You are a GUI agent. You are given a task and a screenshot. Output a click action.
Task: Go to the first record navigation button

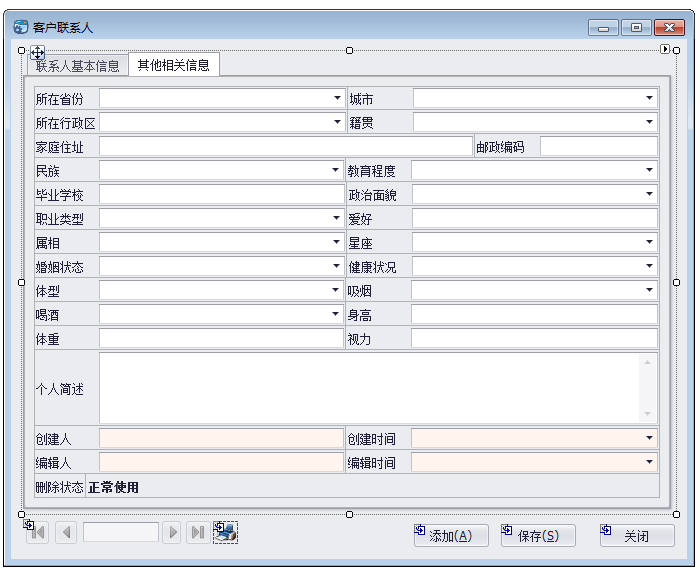click(38, 532)
